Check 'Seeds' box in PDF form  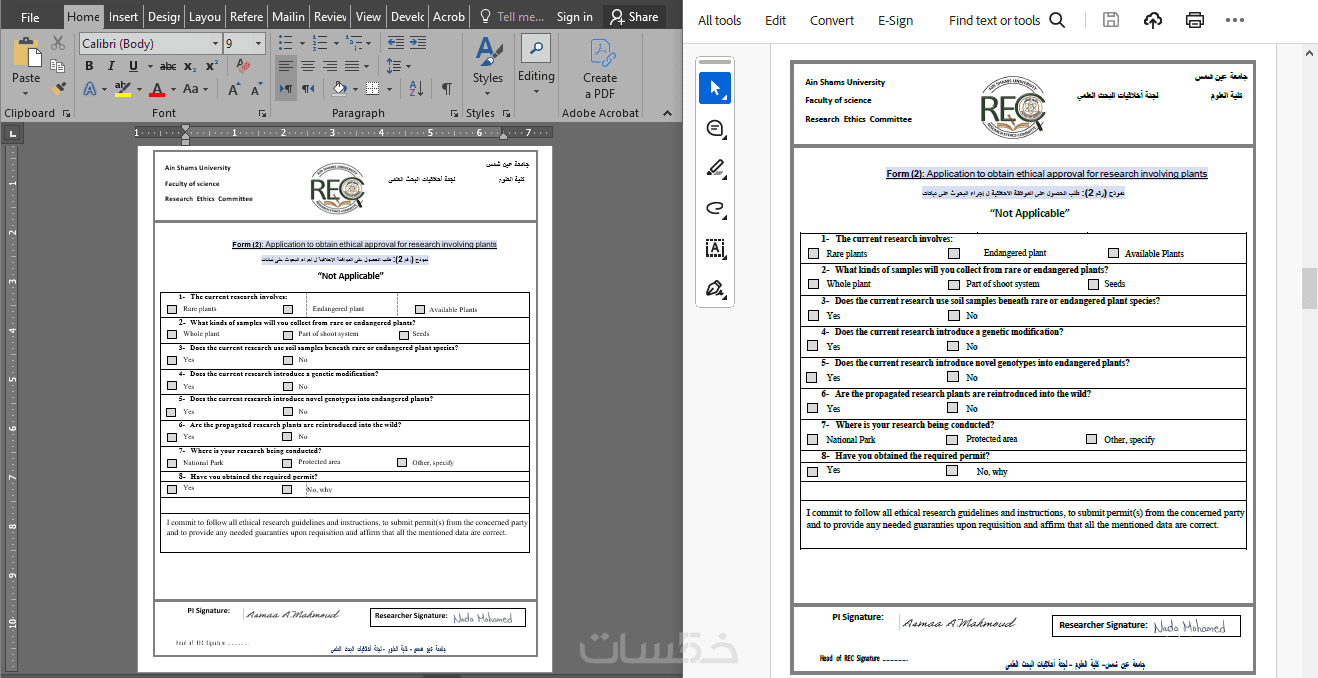[x=1093, y=284]
